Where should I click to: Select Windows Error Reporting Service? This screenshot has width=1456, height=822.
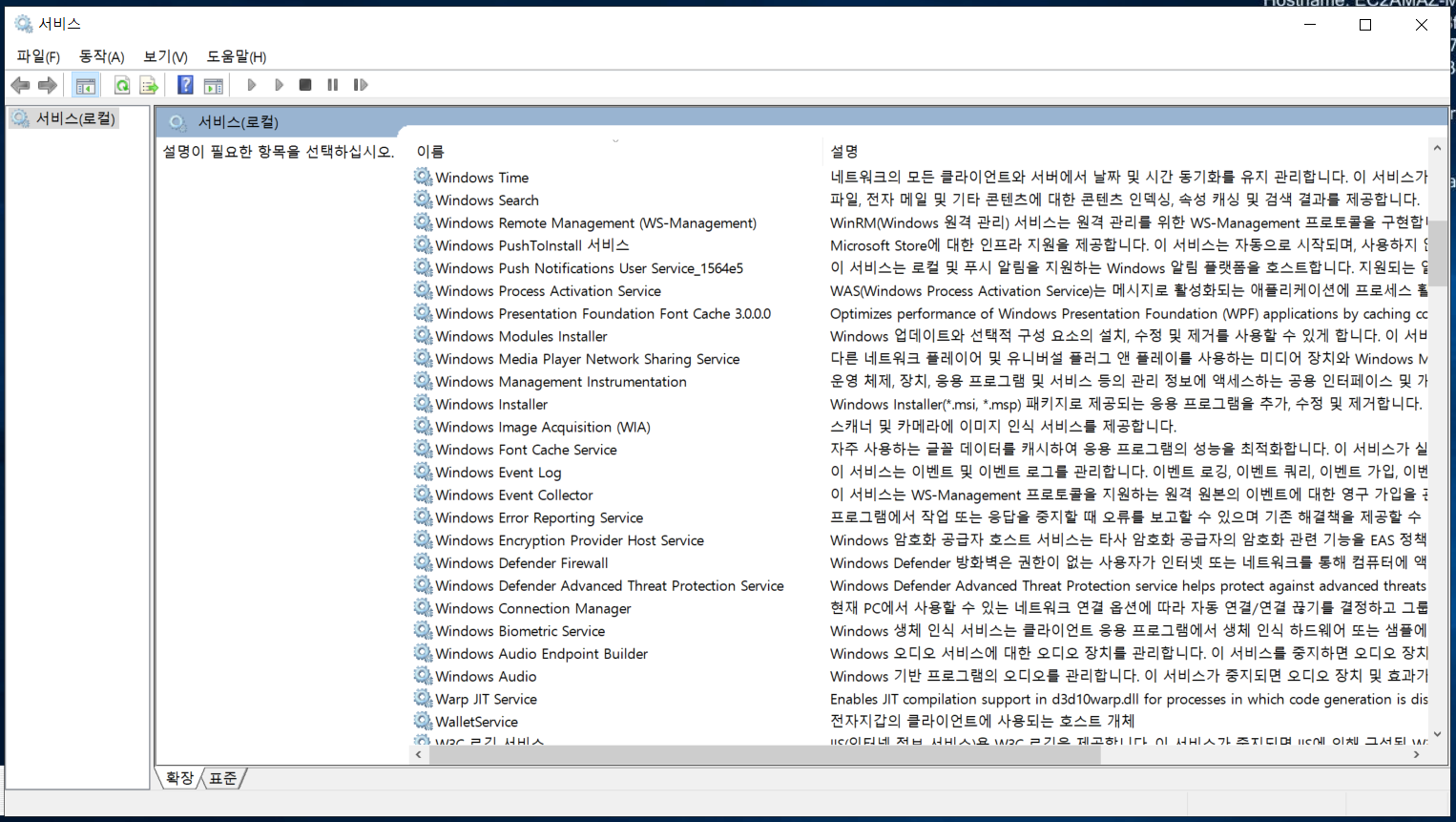tap(539, 517)
